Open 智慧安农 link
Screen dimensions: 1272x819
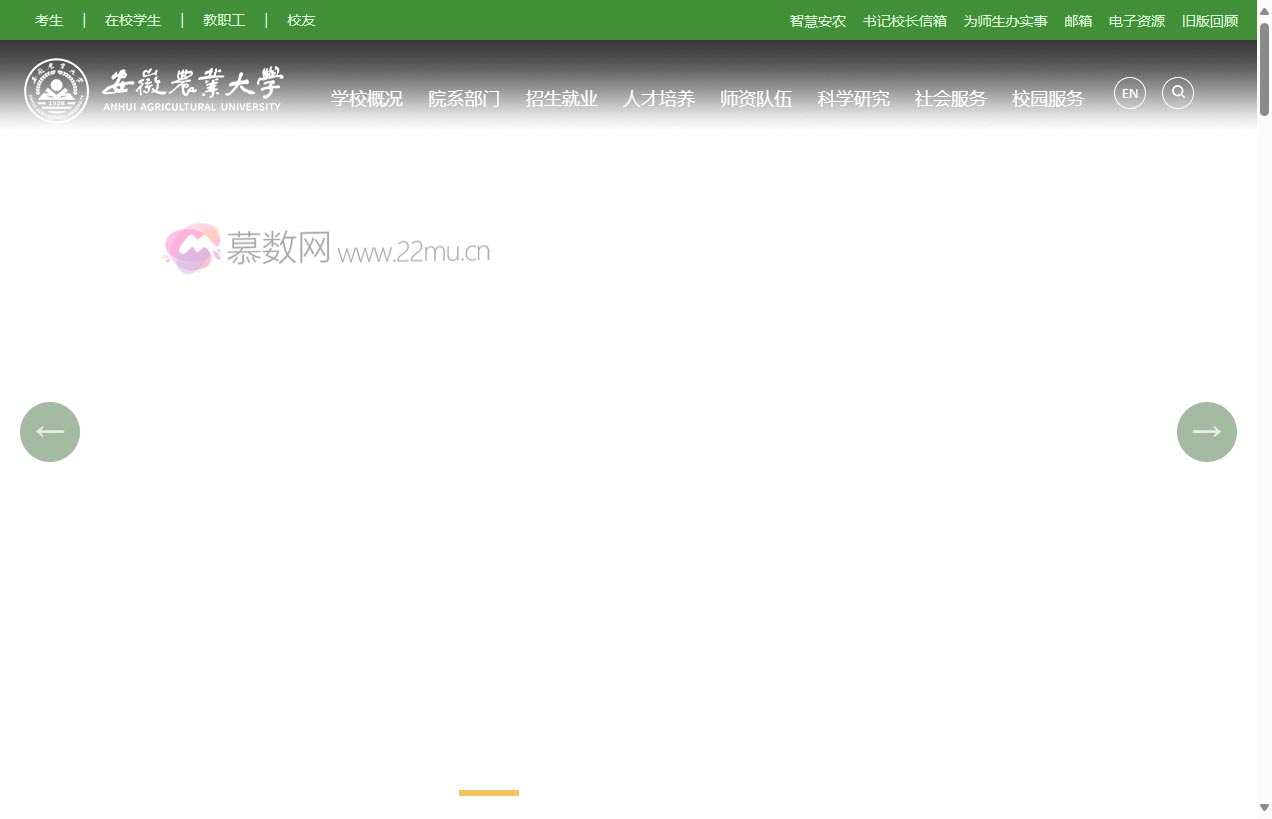tap(817, 21)
